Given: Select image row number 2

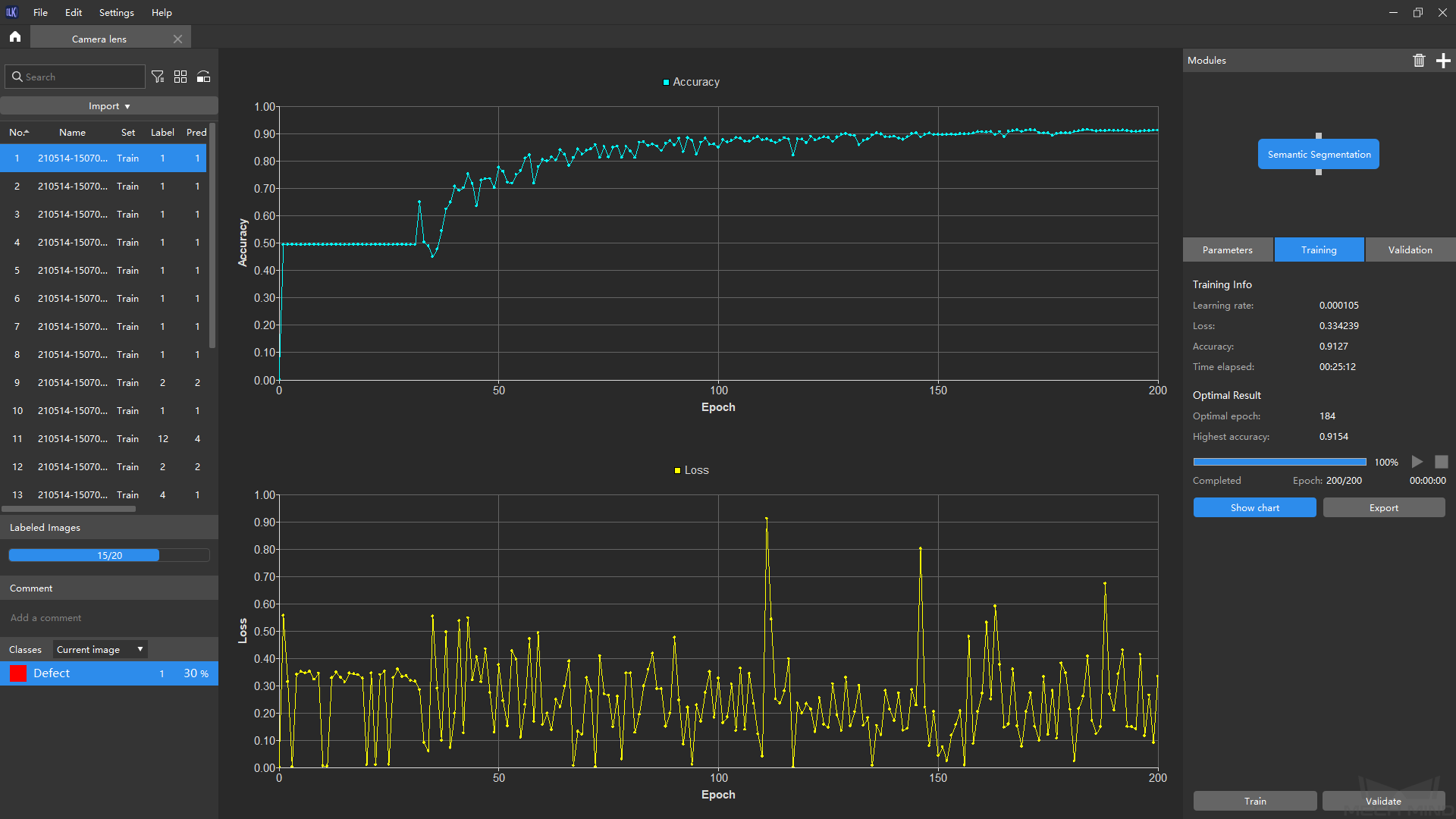Looking at the screenshot, I should click(x=104, y=187).
